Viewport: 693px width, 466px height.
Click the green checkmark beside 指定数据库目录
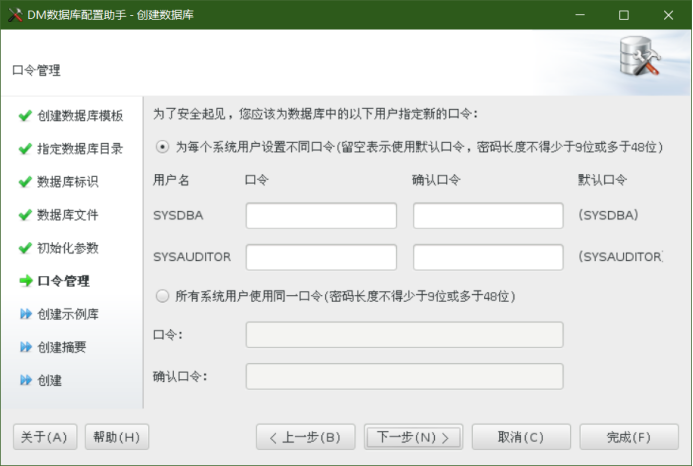[25, 149]
